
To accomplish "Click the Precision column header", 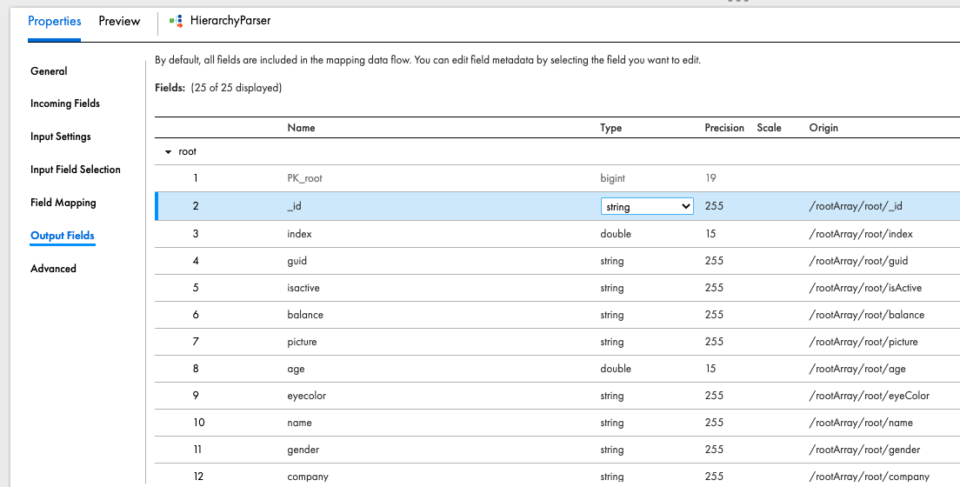I will [x=724, y=128].
